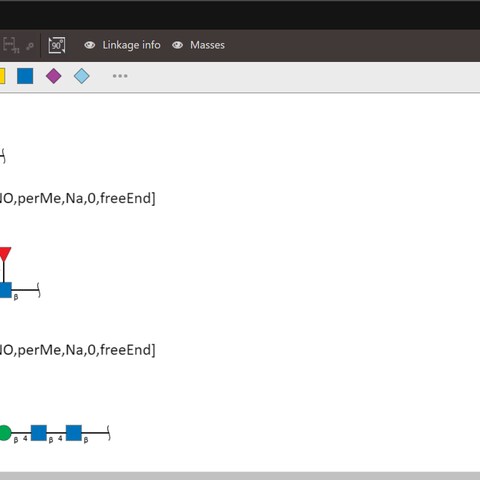
Task: Click the Masses label
Action: coord(207,45)
